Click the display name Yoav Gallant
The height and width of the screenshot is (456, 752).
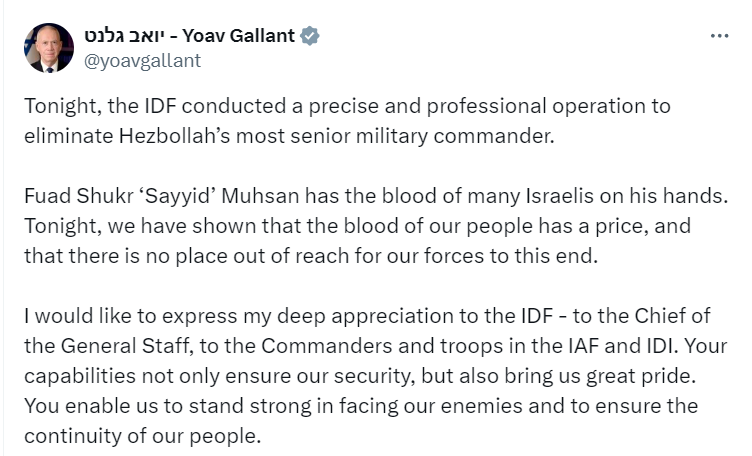pyautogui.click(x=238, y=37)
